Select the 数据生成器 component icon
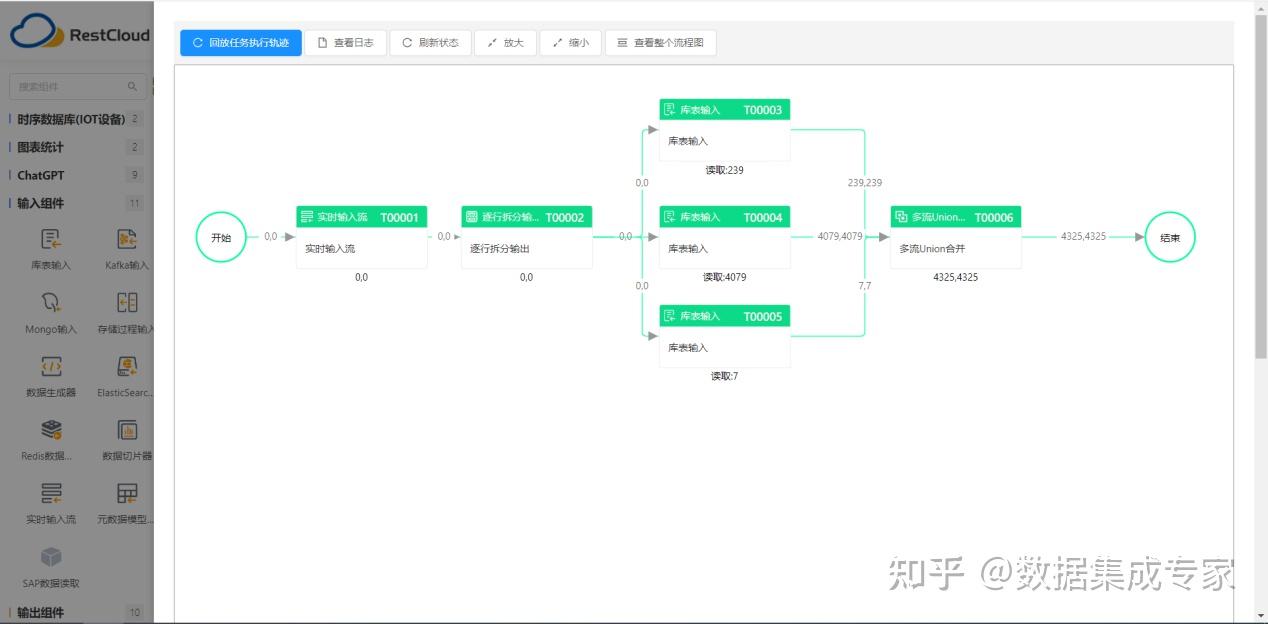Viewport: 1268px width, 624px height. pos(50,367)
